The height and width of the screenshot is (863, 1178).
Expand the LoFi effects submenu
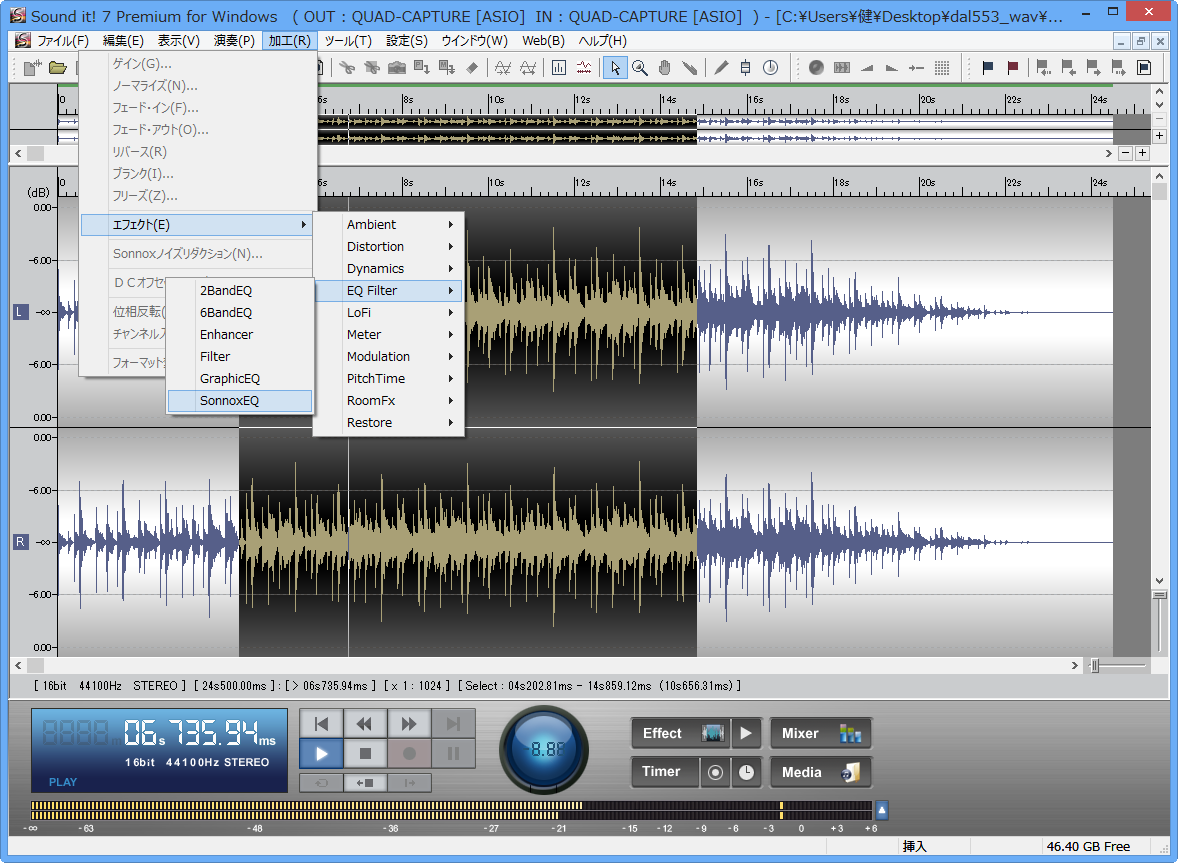(x=388, y=312)
